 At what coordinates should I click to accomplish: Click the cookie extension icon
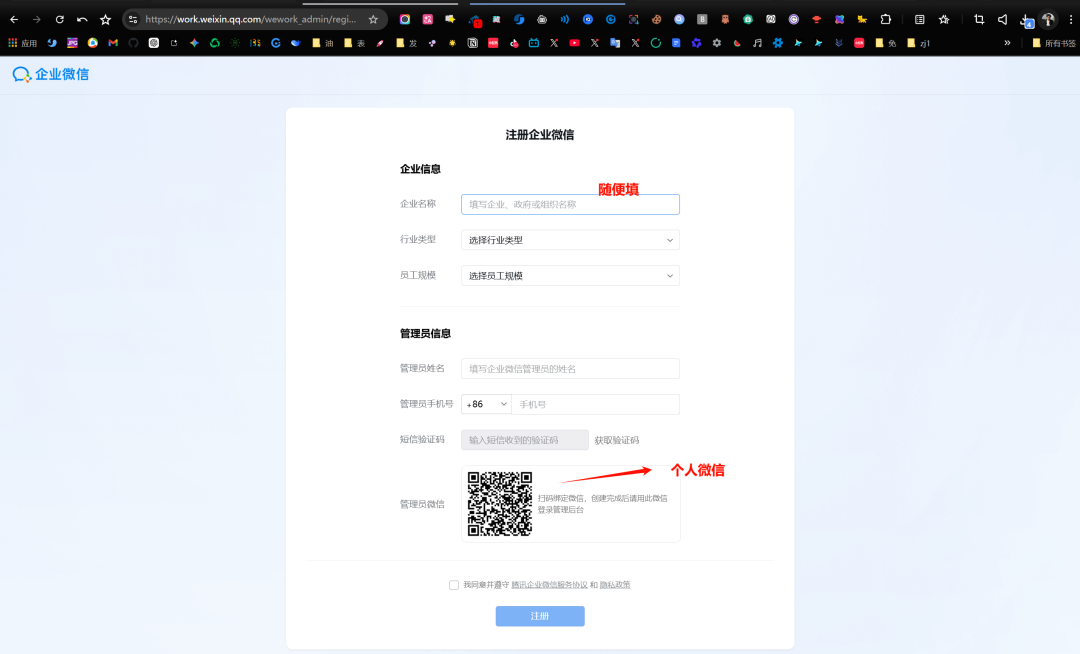point(656,19)
